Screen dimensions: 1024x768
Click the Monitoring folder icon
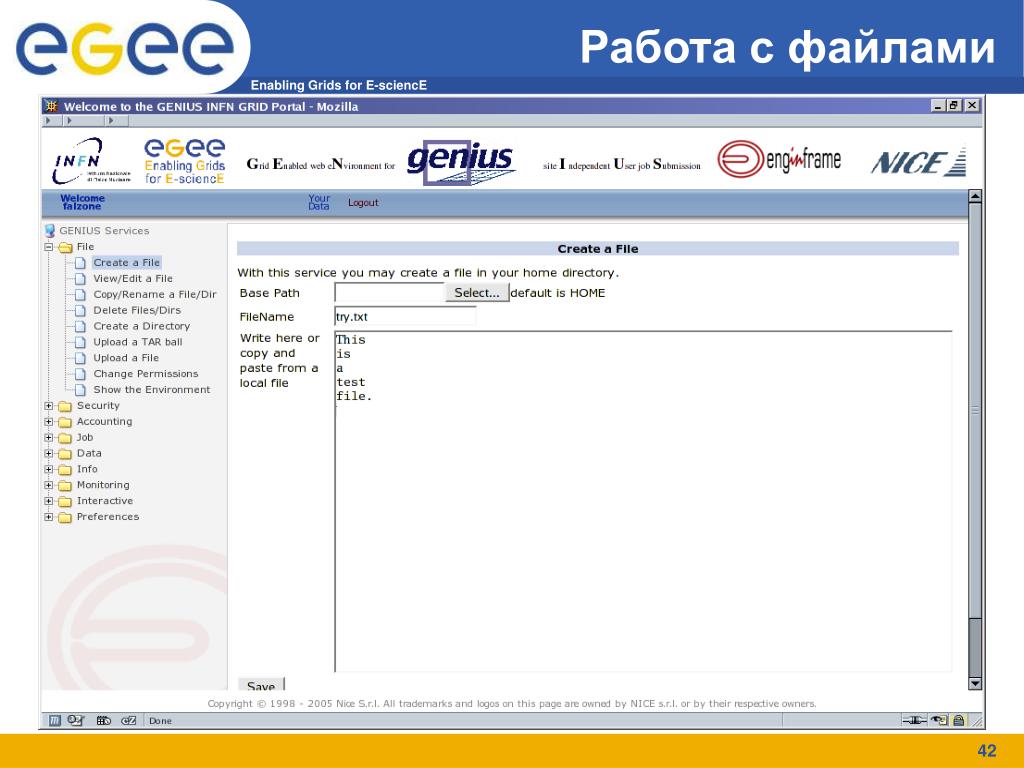65,486
